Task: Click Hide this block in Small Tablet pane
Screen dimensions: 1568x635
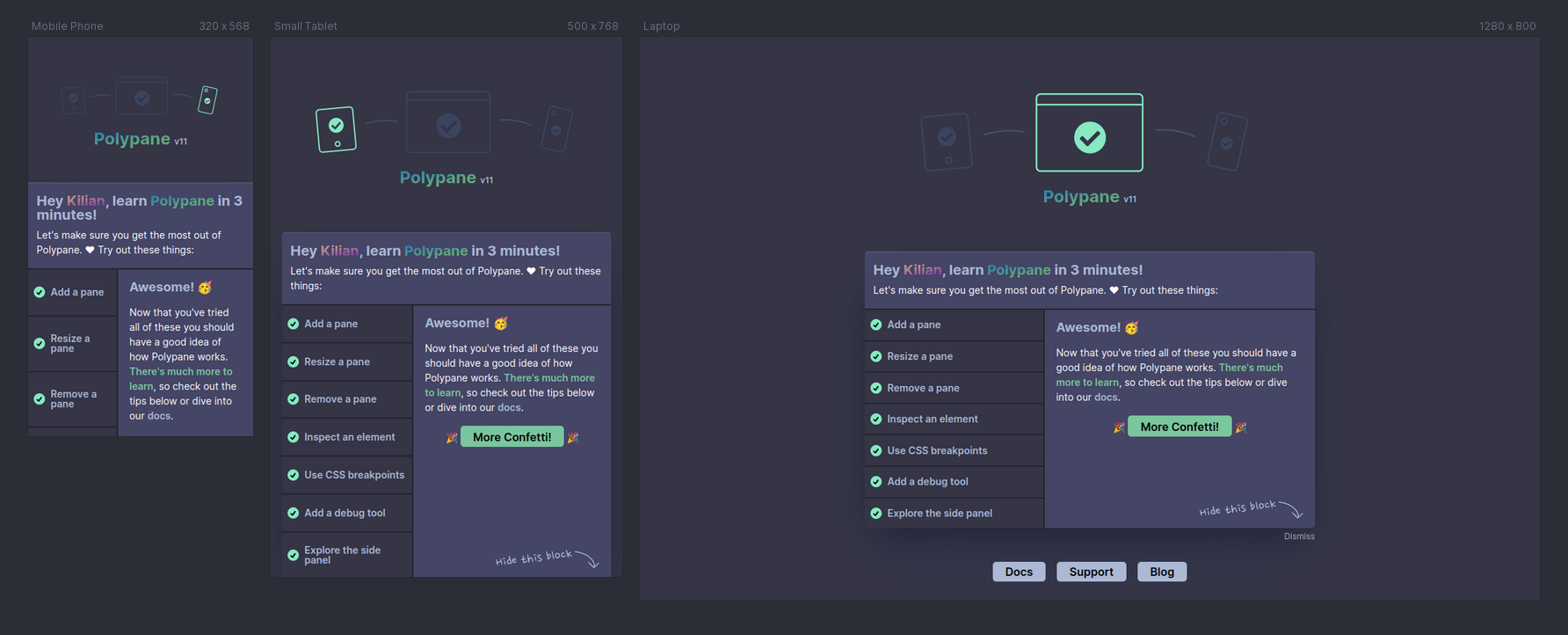Action: click(547, 558)
